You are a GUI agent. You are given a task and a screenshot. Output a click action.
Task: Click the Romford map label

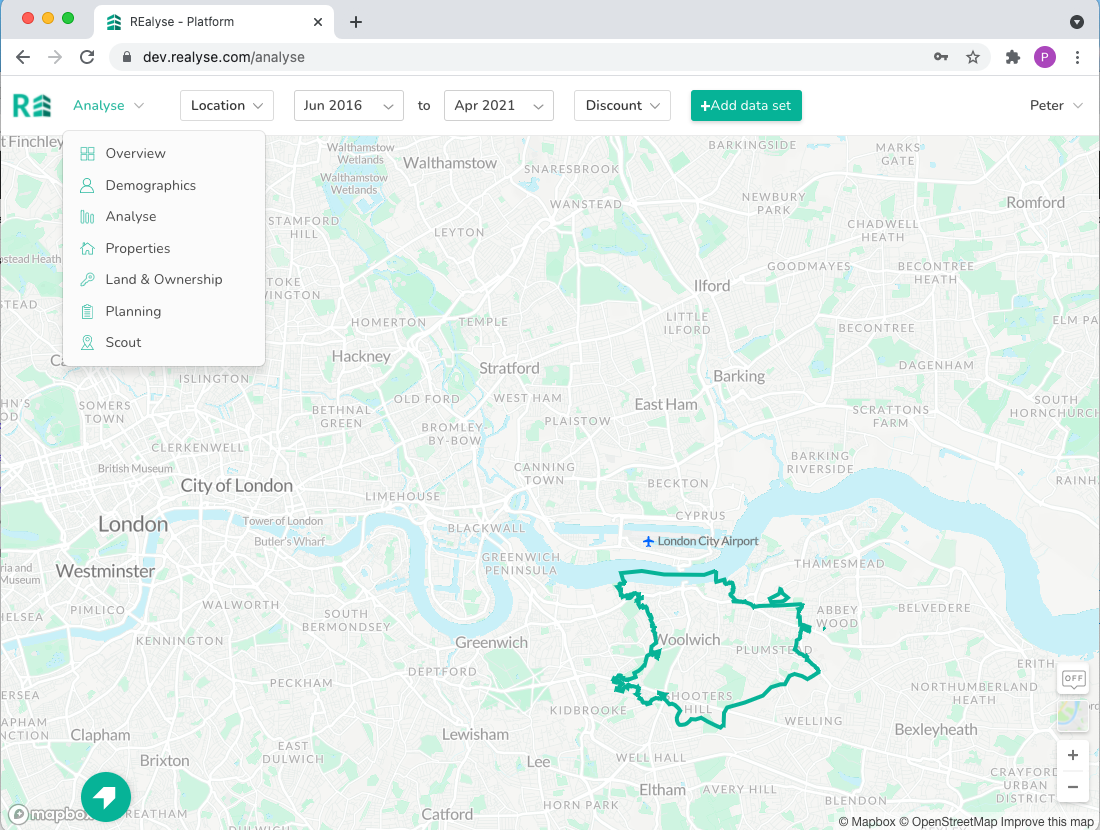(x=1035, y=203)
